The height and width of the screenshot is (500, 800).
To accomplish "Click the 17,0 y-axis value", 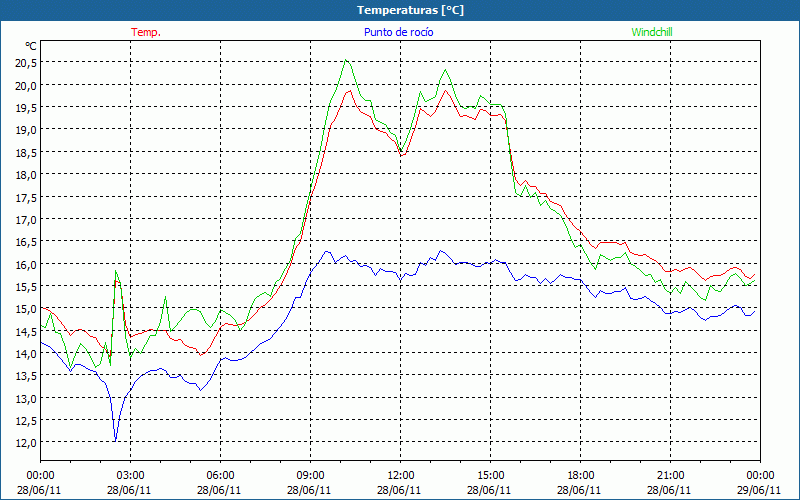I will [28, 219].
